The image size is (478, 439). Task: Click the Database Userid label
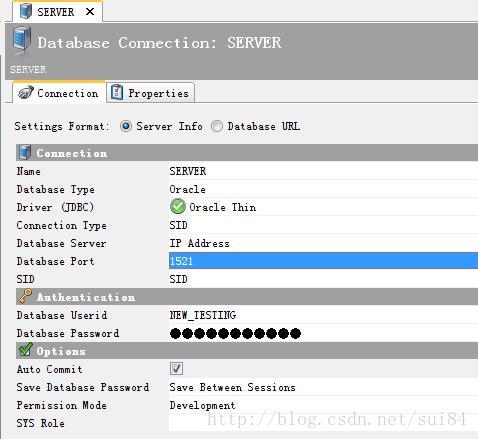pyautogui.click(x=62, y=315)
